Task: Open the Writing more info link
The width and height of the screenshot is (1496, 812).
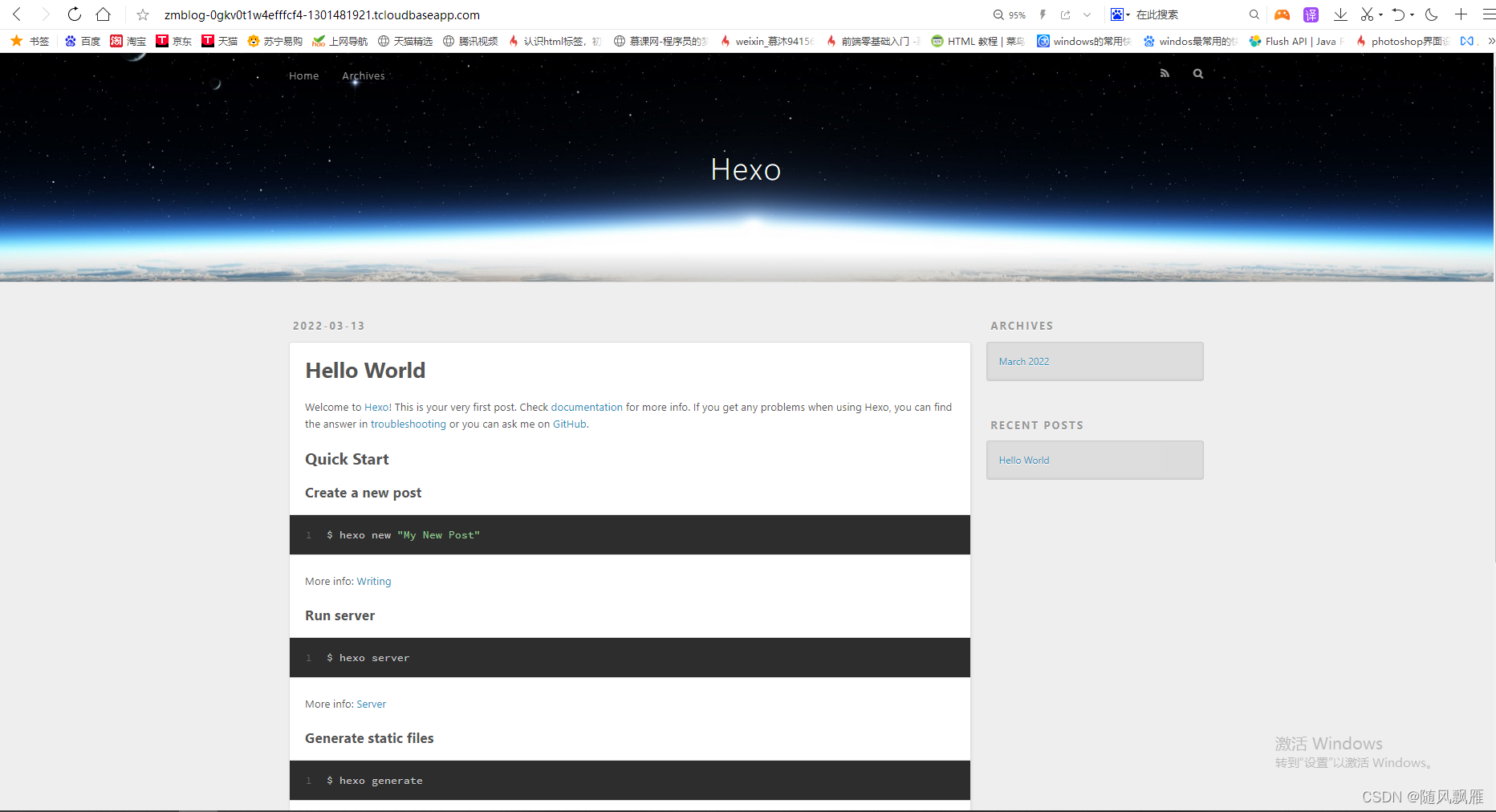Action: point(374,581)
